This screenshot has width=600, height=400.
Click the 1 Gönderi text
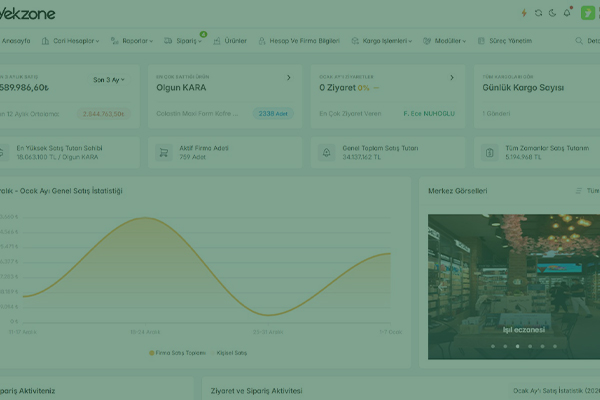coord(496,113)
